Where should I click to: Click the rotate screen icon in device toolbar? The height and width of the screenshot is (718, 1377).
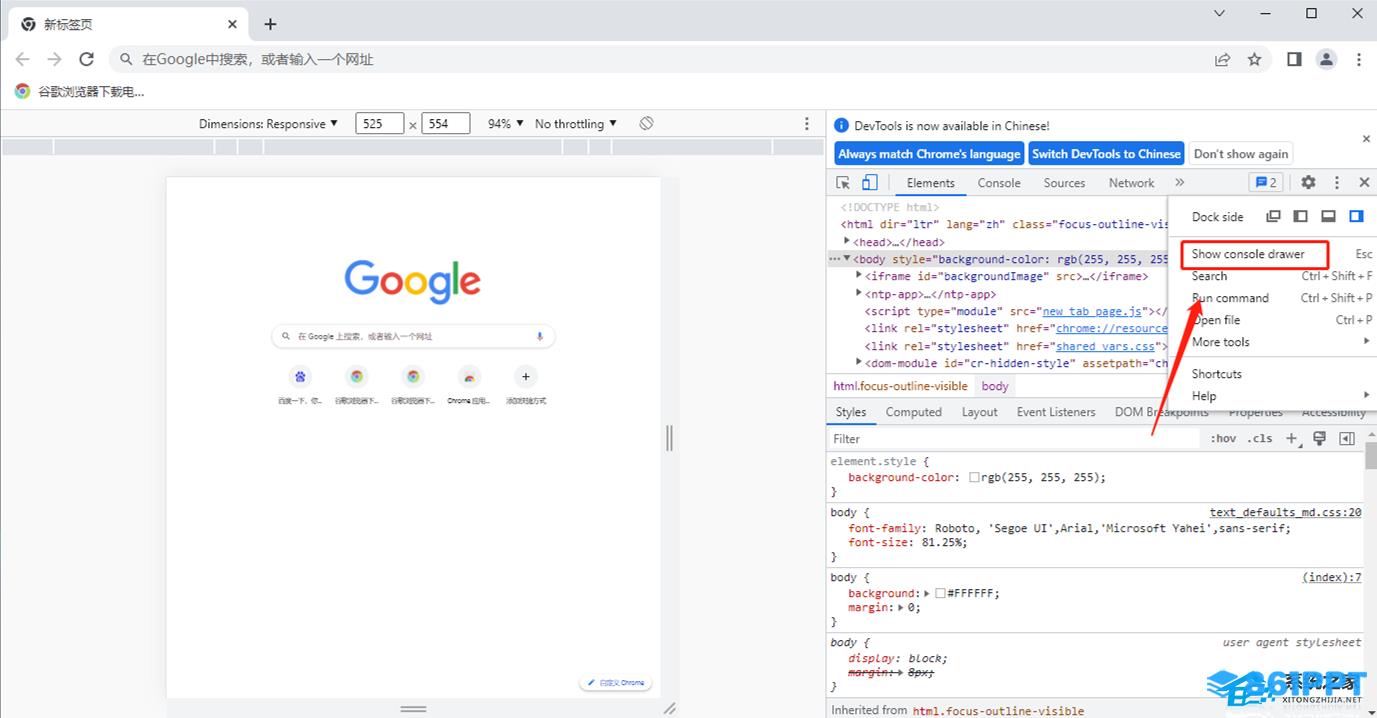(x=646, y=123)
